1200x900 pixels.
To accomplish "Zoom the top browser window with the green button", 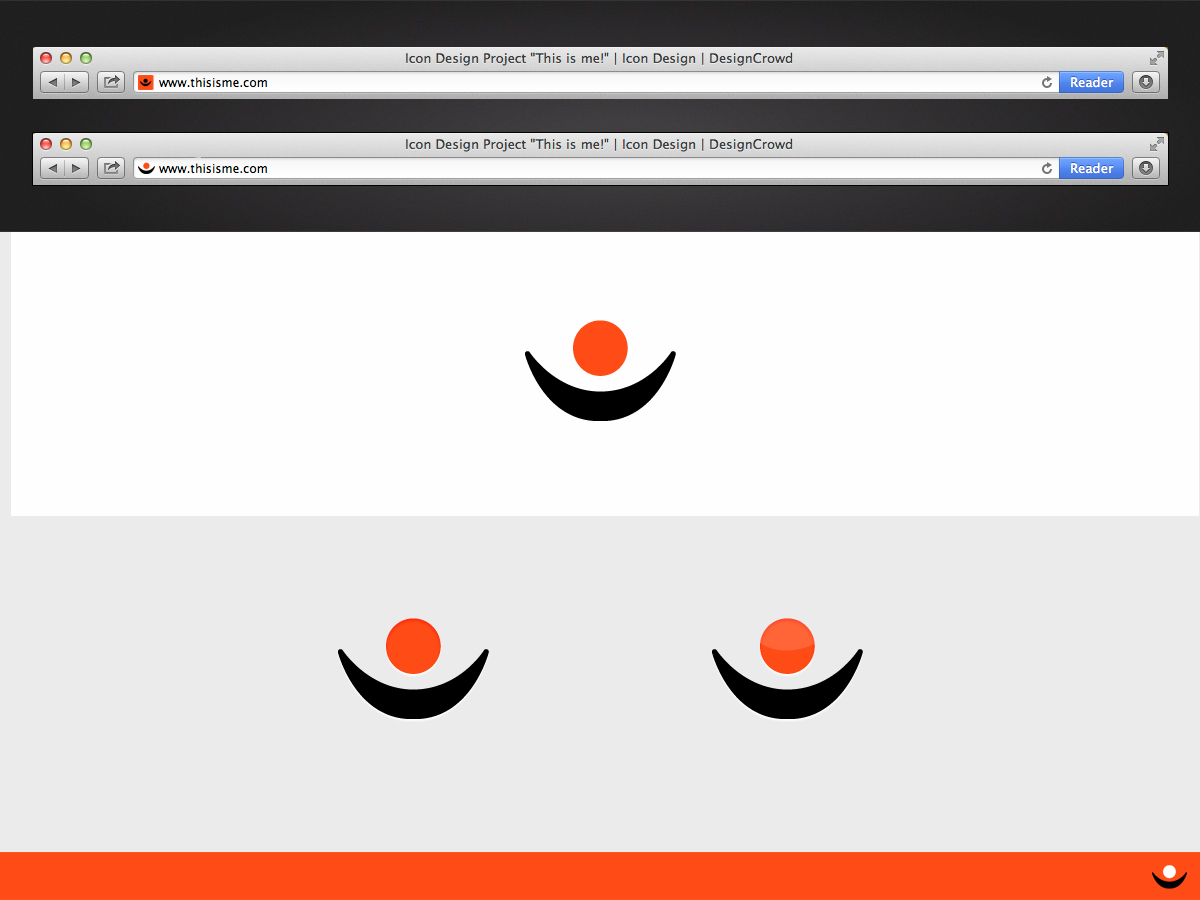I will [x=86, y=58].
